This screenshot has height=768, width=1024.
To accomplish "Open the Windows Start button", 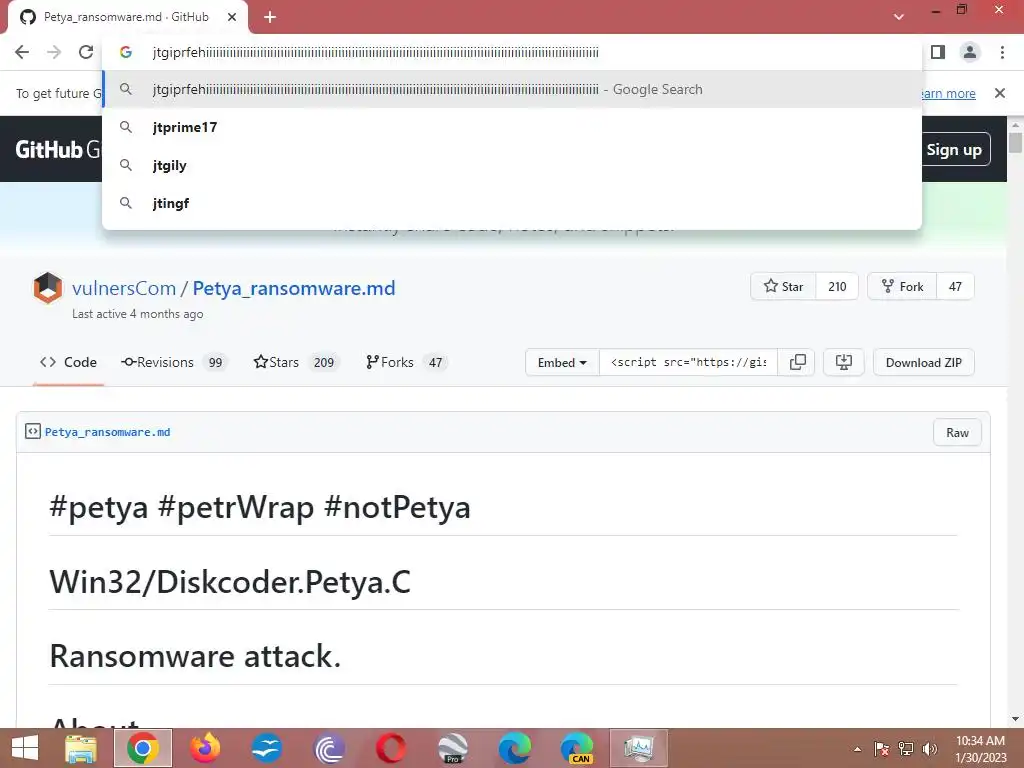I will click(x=25, y=748).
